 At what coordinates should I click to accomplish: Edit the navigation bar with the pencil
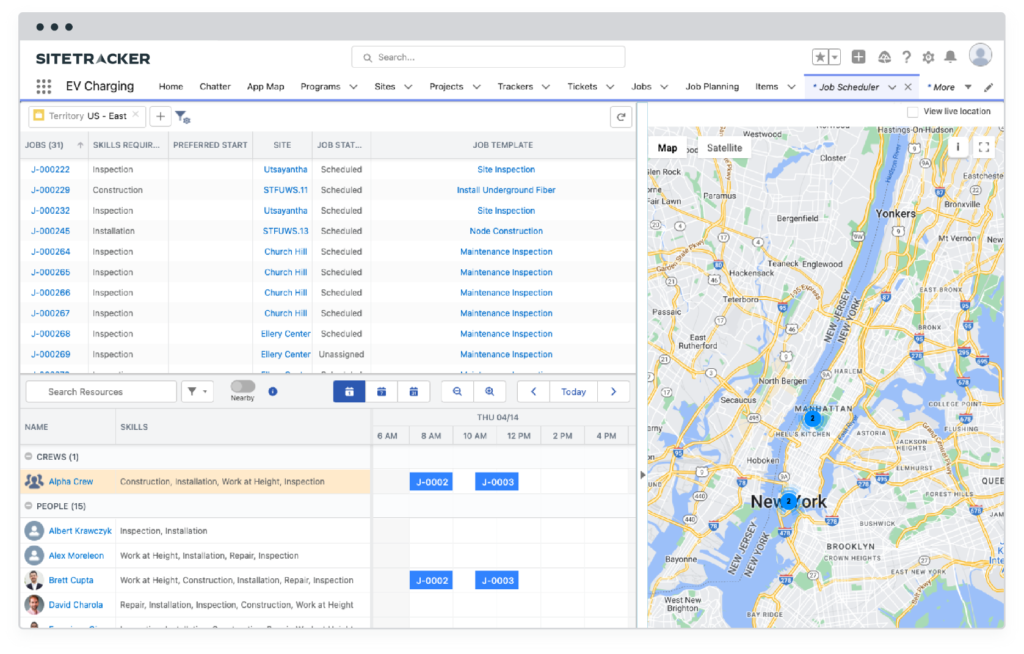click(989, 87)
